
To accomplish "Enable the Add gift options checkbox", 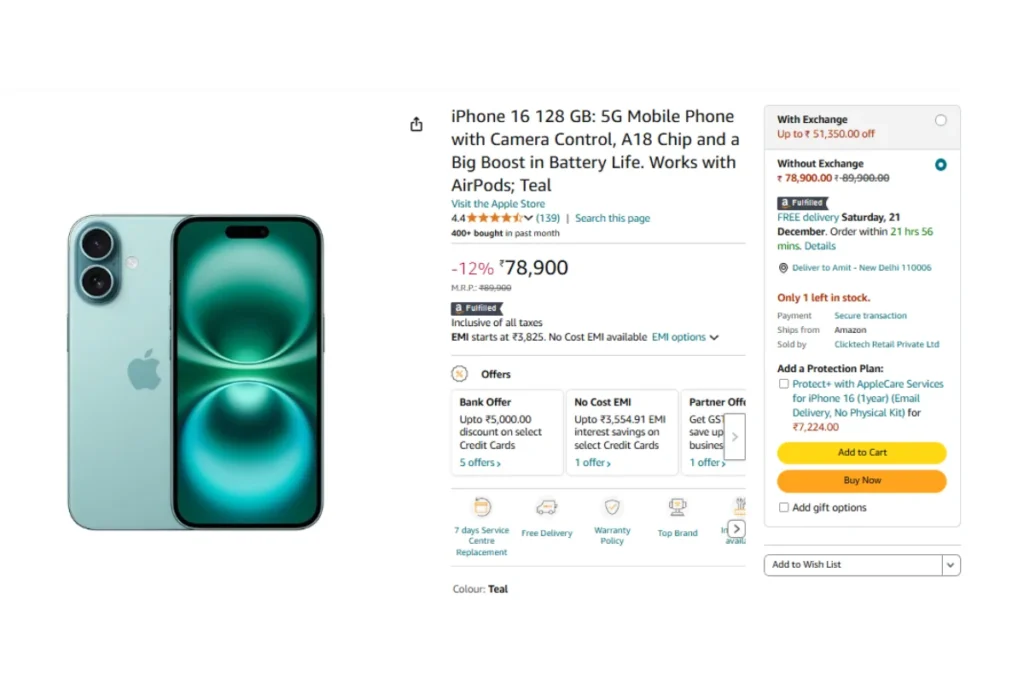I will [x=784, y=507].
